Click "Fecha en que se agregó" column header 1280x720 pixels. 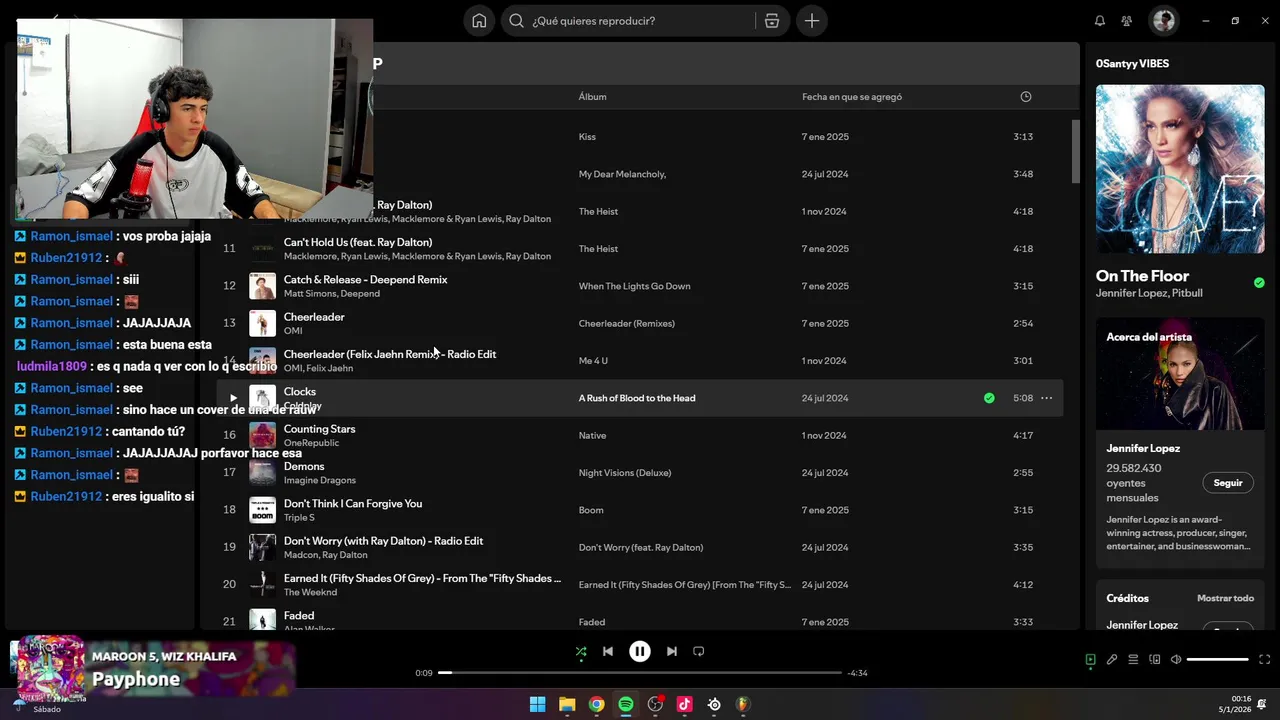coord(852,97)
